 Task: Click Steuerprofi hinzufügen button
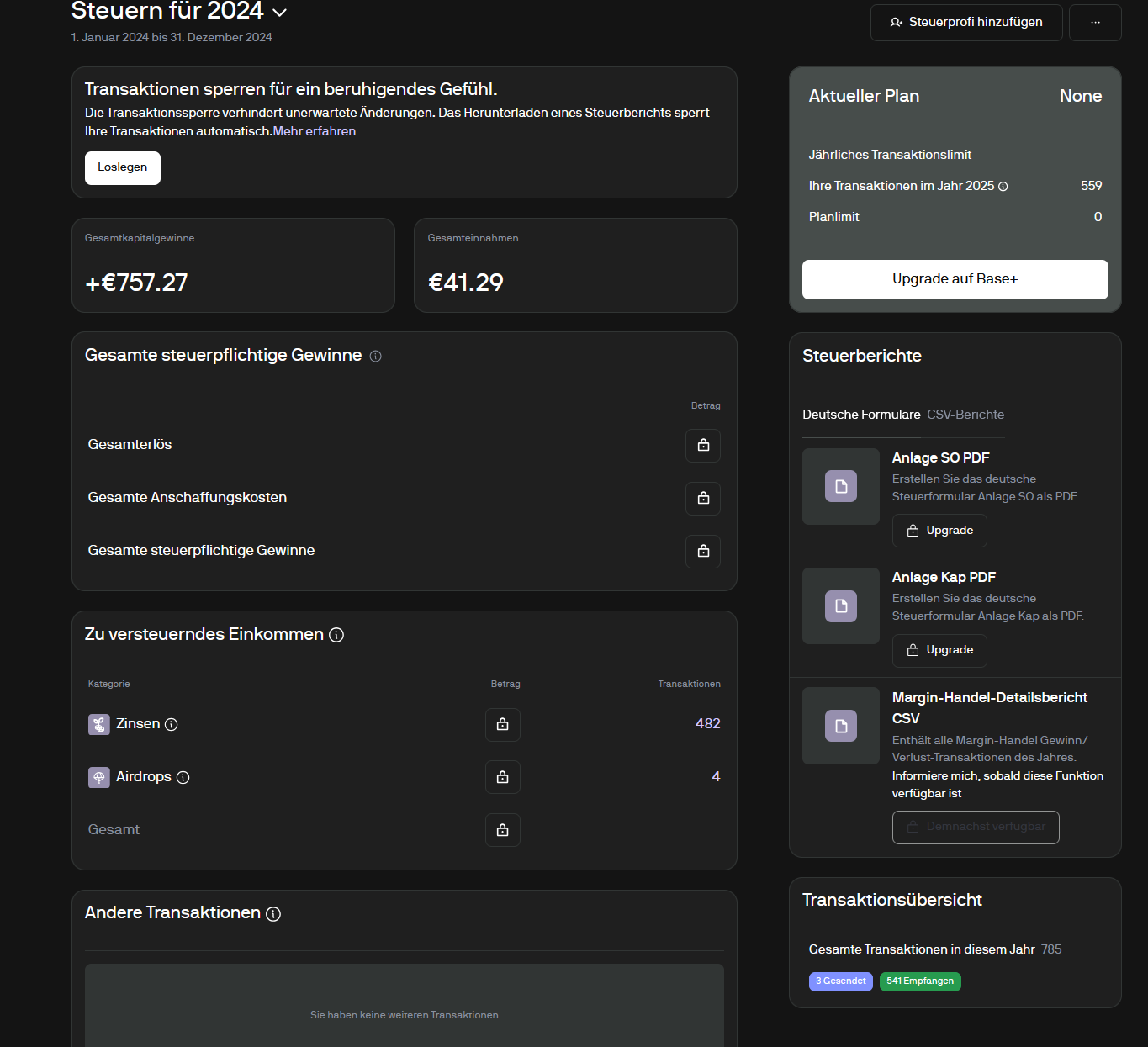pyautogui.click(x=966, y=23)
